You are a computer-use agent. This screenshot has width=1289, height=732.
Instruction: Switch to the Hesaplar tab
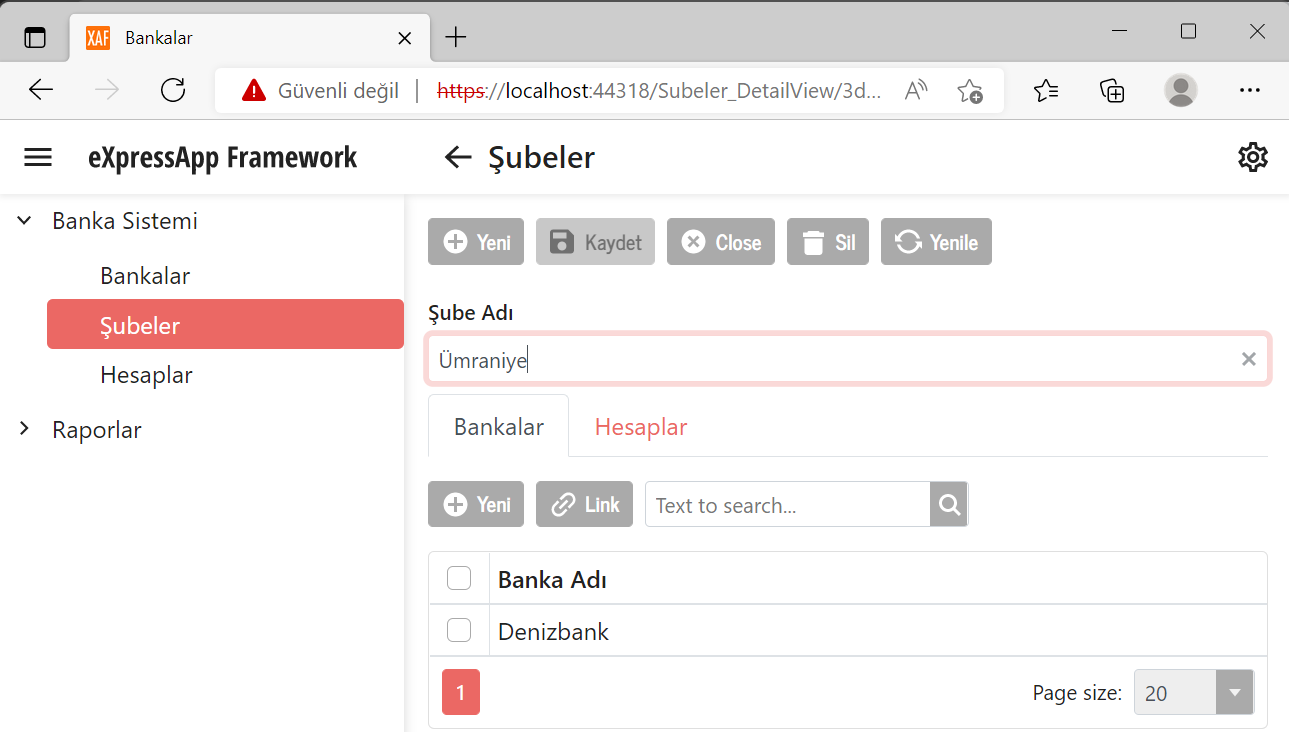[641, 427]
